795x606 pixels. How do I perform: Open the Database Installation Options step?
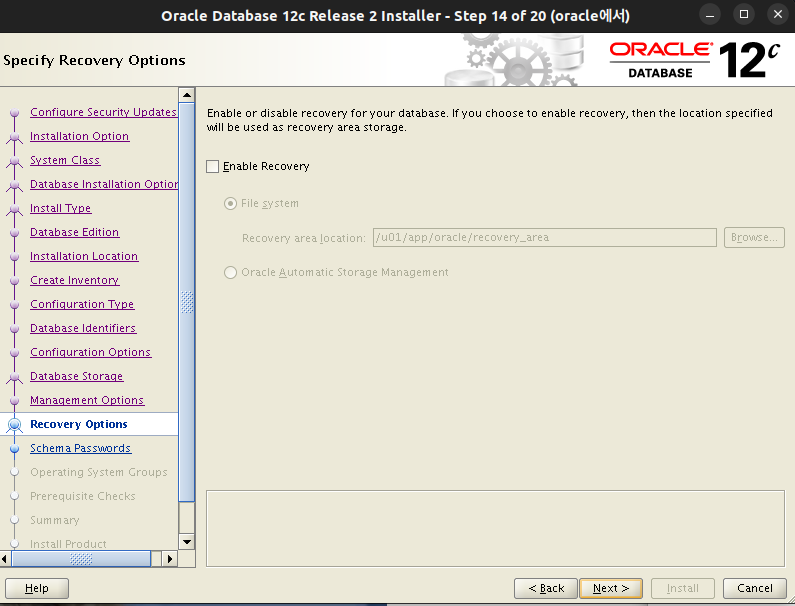(x=104, y=184)
